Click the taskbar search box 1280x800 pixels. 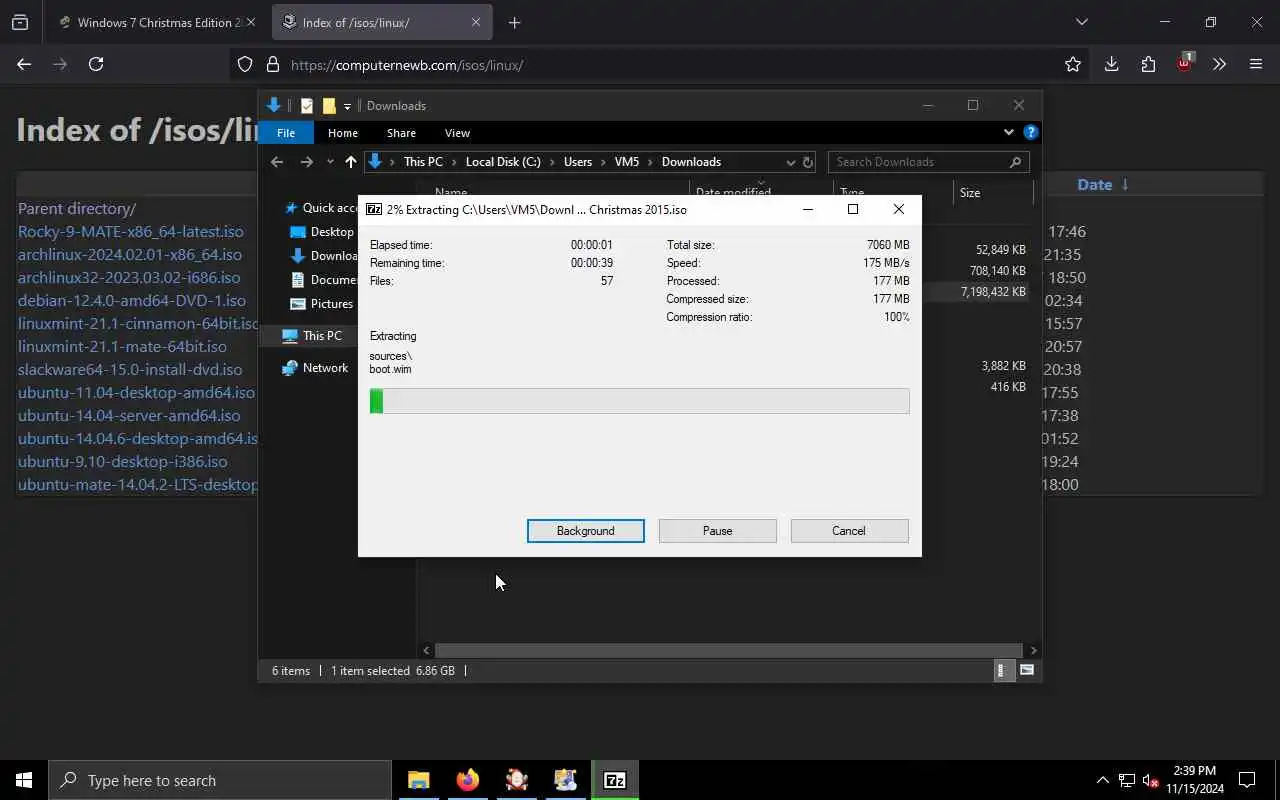point(220,780)
